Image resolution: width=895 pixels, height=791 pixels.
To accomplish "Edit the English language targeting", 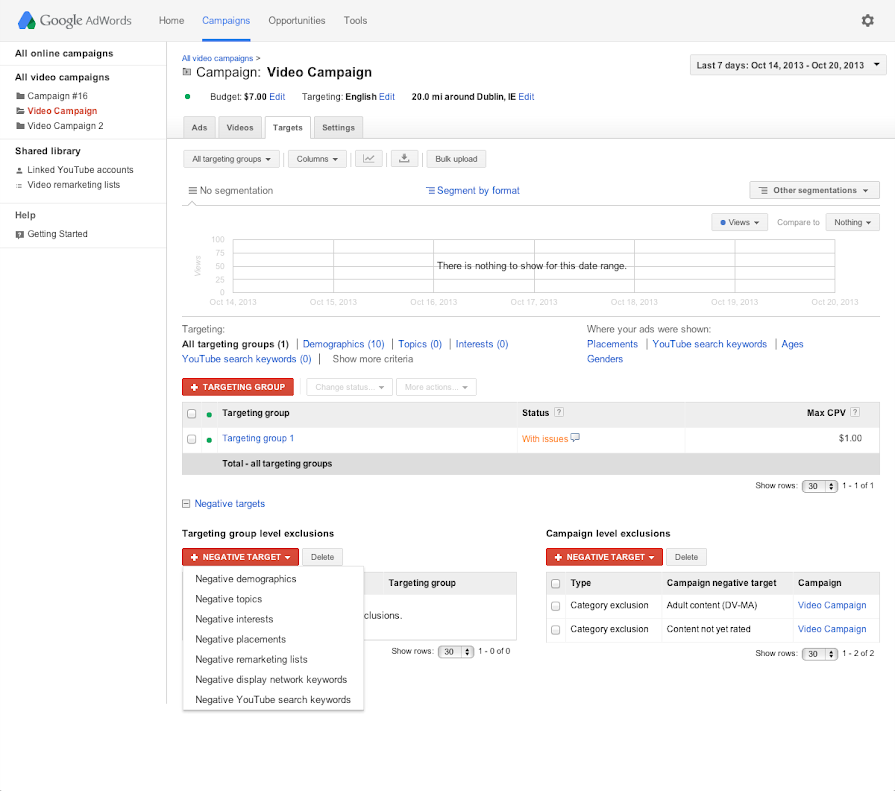I will click(386, 97).
